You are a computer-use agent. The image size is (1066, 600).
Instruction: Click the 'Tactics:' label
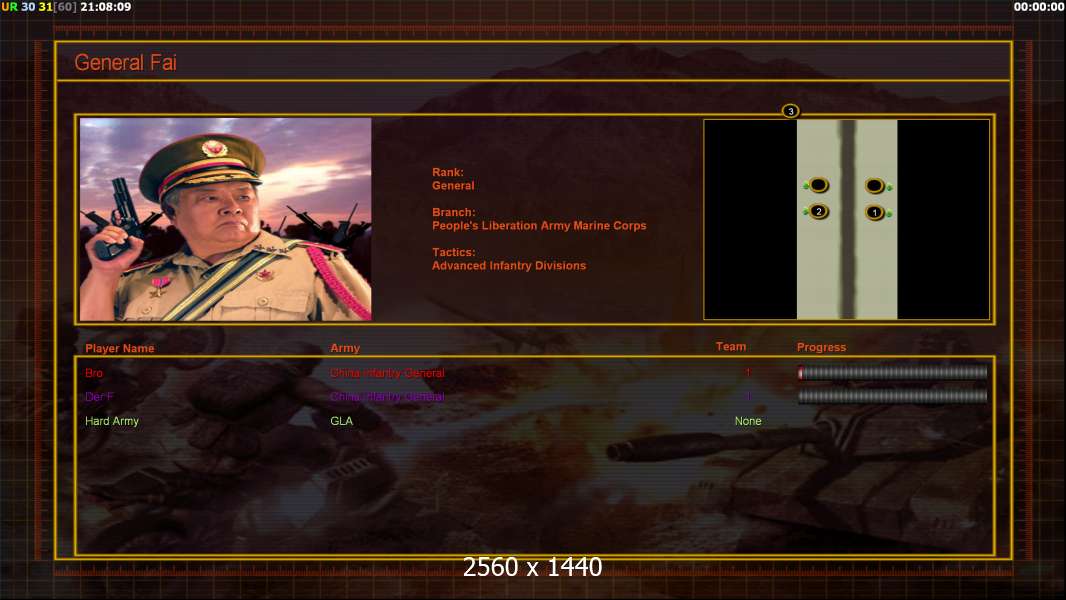[453, 252]
